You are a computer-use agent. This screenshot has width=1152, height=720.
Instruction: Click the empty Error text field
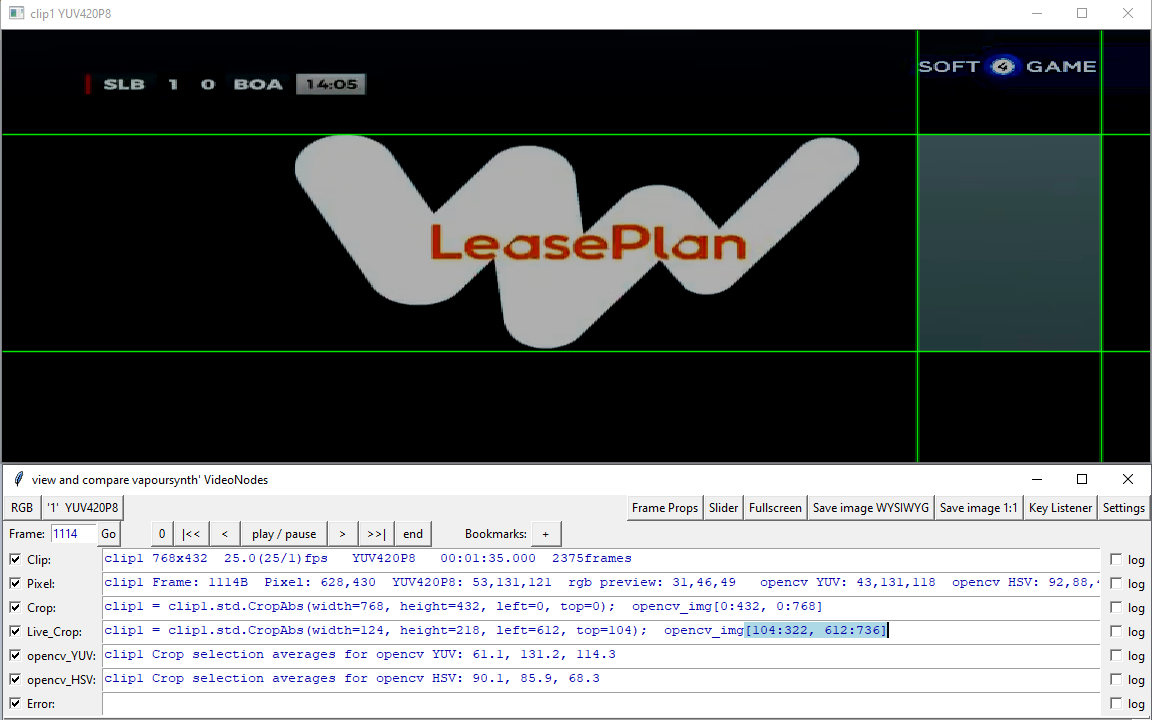[601, 704]
